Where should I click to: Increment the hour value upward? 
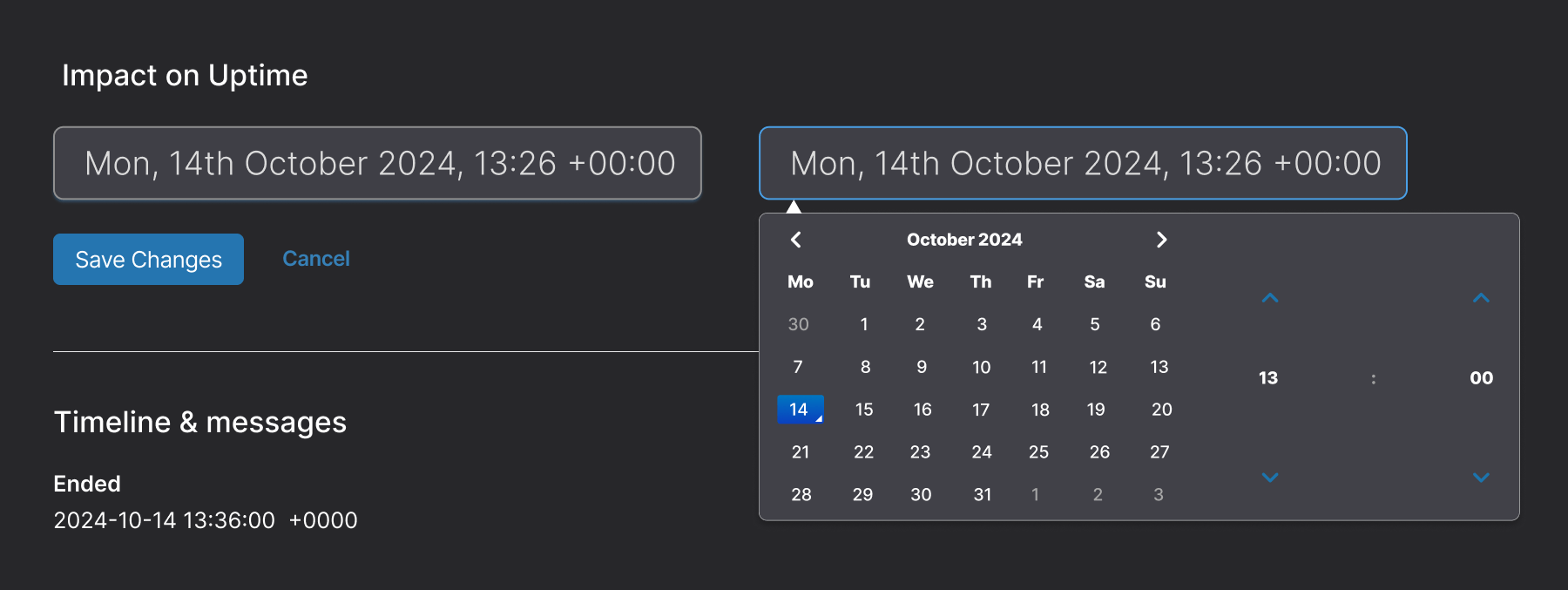[x=1270, y=298]
